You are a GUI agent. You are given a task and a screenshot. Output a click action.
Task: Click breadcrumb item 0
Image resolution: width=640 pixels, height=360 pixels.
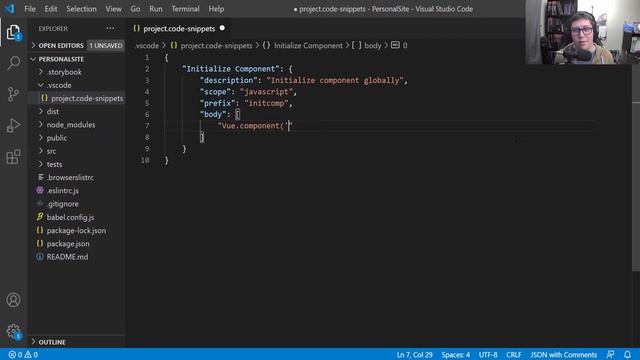coord(399,45)
